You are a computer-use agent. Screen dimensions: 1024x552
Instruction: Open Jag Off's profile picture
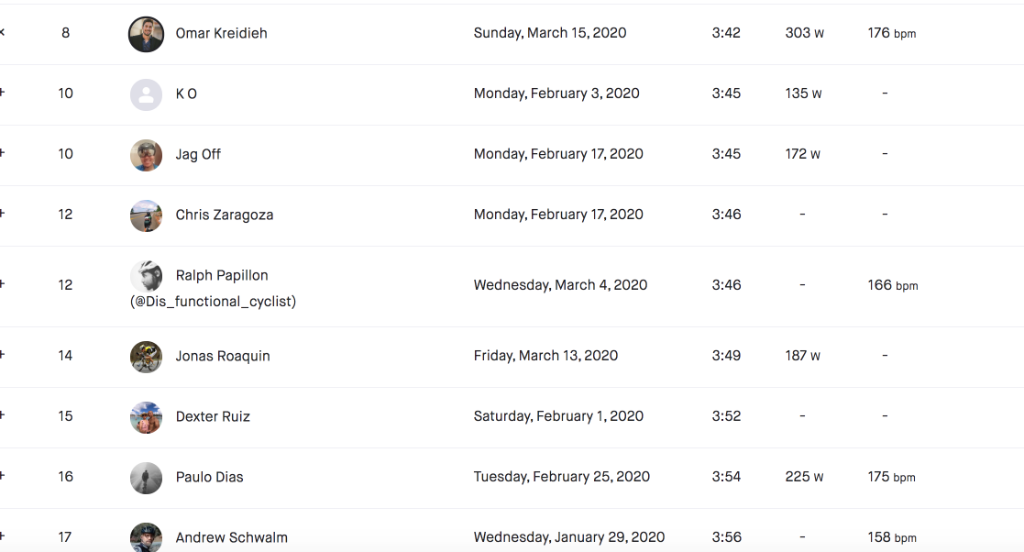click(146, 155)
